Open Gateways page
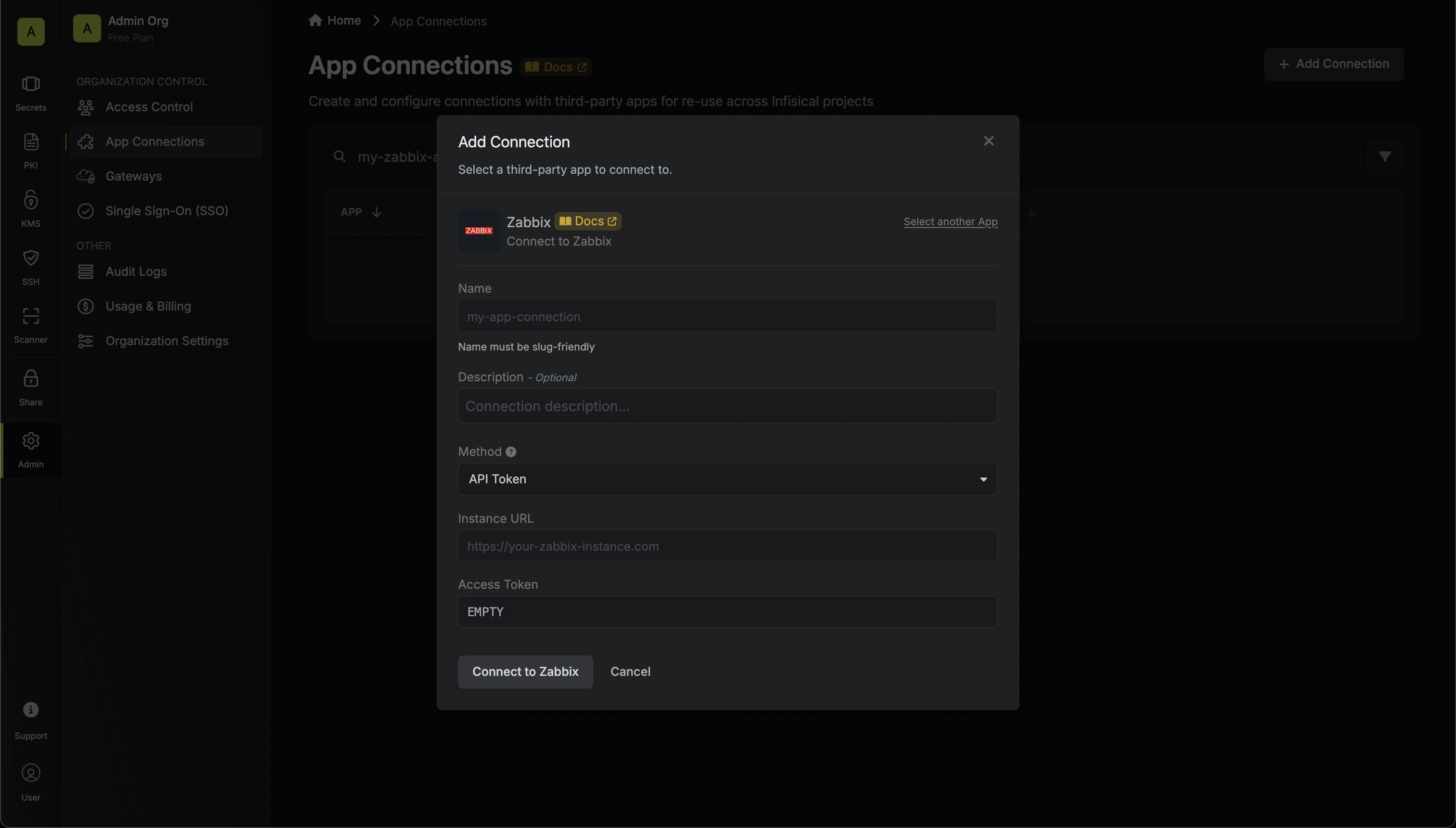The width and height of the screenshot is (1456, 828). pos(166,176)
